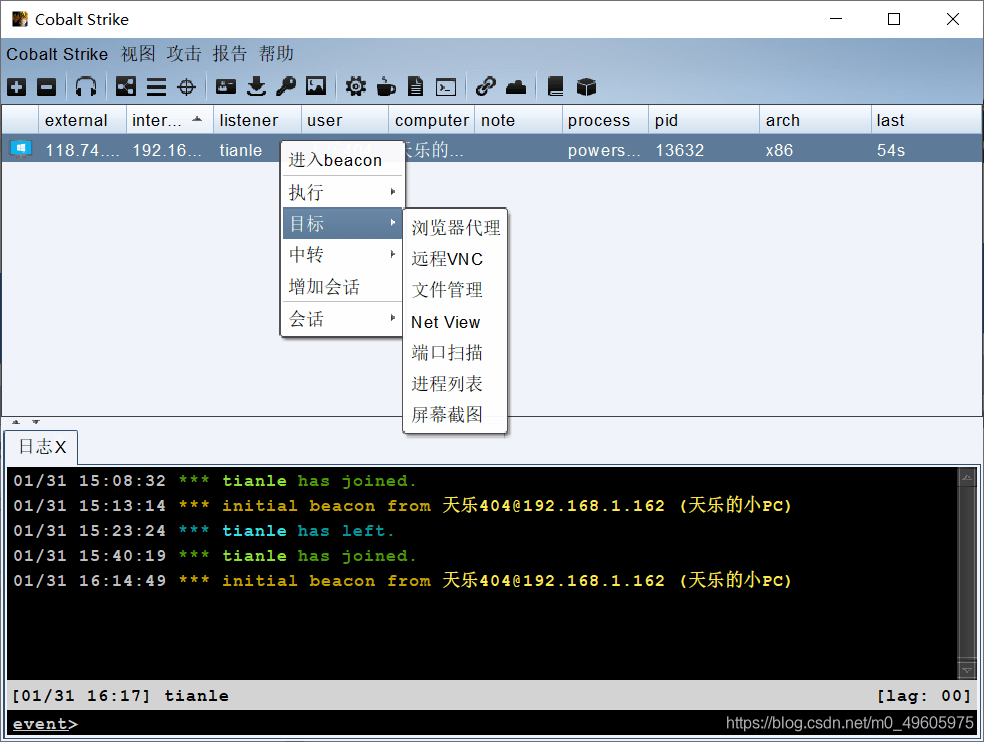Click the log scrollbar down arrow
984x742 pixels.
click(x=967, y=670)
